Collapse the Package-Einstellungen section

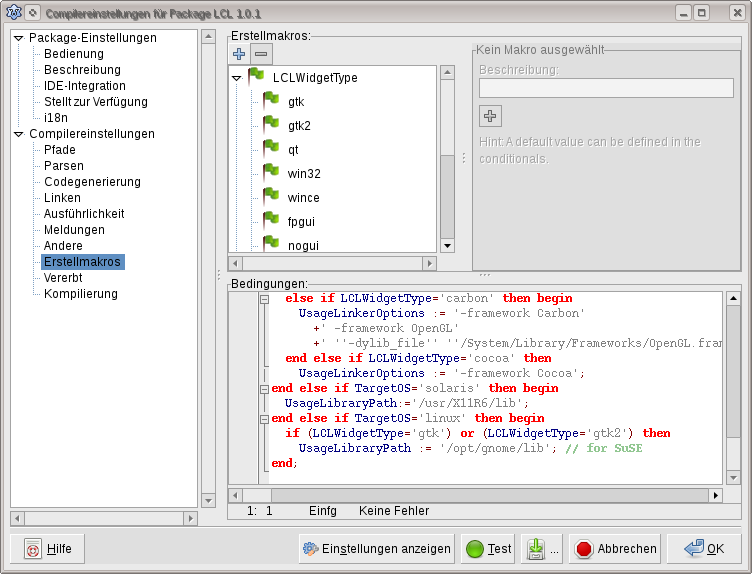[19, 38]
